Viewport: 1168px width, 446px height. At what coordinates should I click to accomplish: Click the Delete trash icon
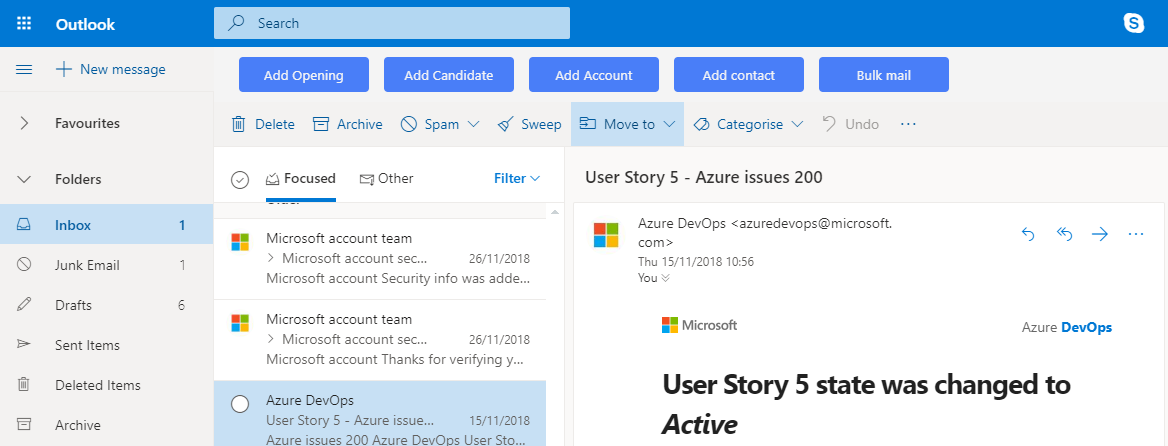click(238, 124)
